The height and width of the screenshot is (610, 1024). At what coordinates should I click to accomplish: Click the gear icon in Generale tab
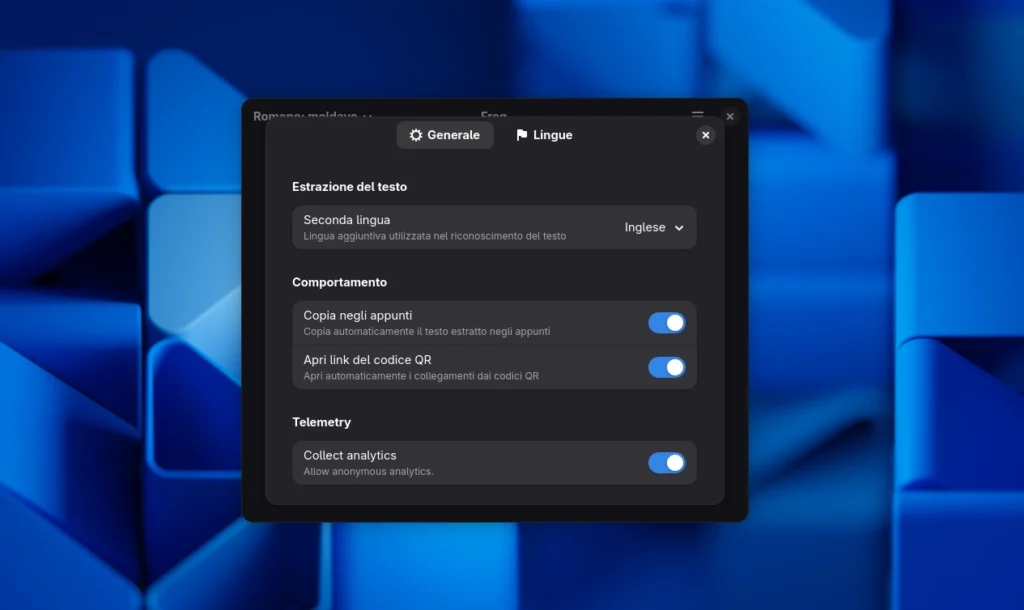[416, 135]
